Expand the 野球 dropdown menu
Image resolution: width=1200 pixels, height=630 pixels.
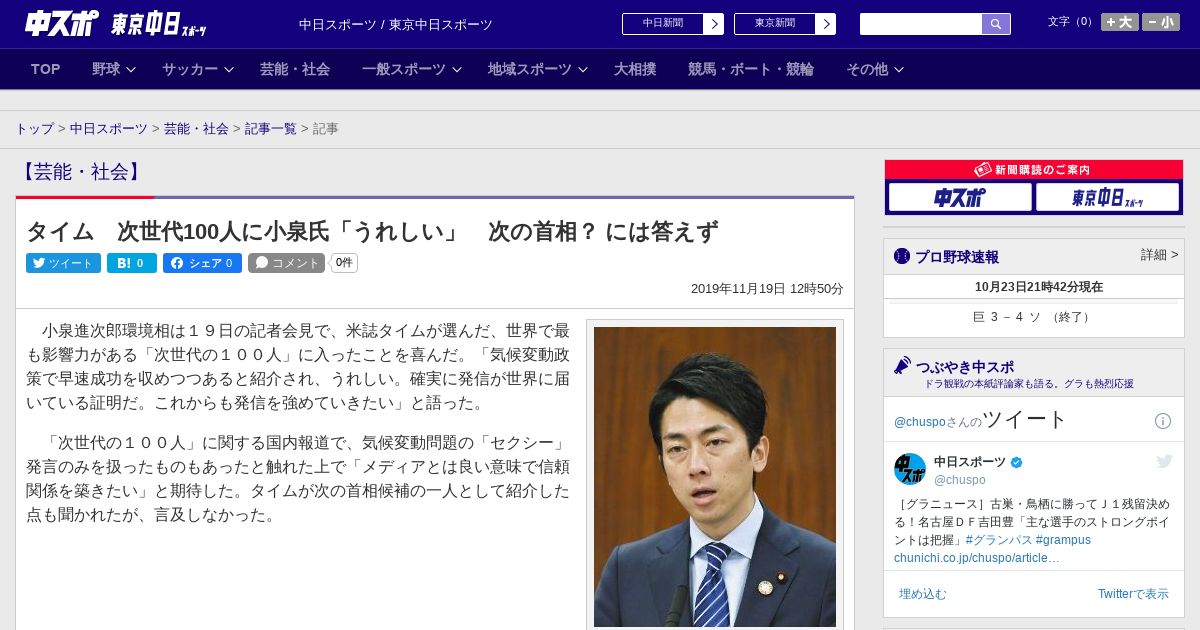pyautogui.click(x=112, y=69)
